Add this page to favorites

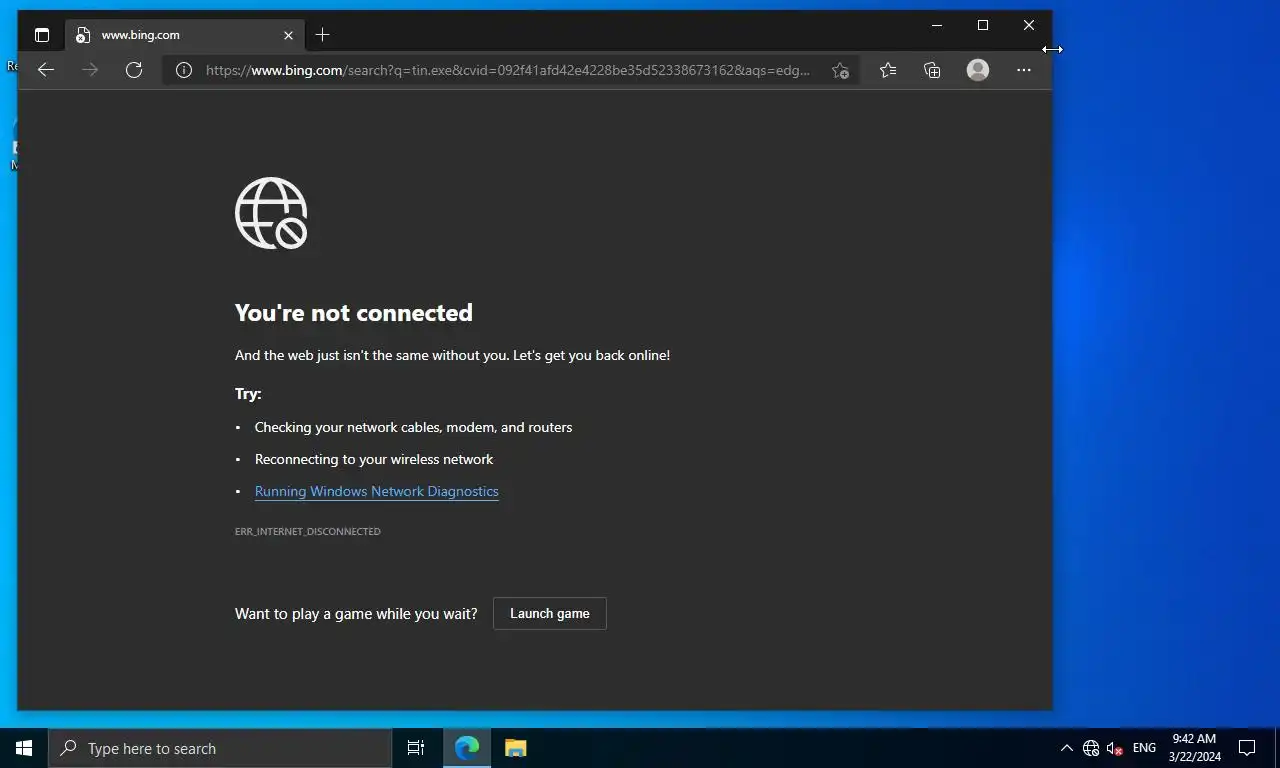pos(840,70)
